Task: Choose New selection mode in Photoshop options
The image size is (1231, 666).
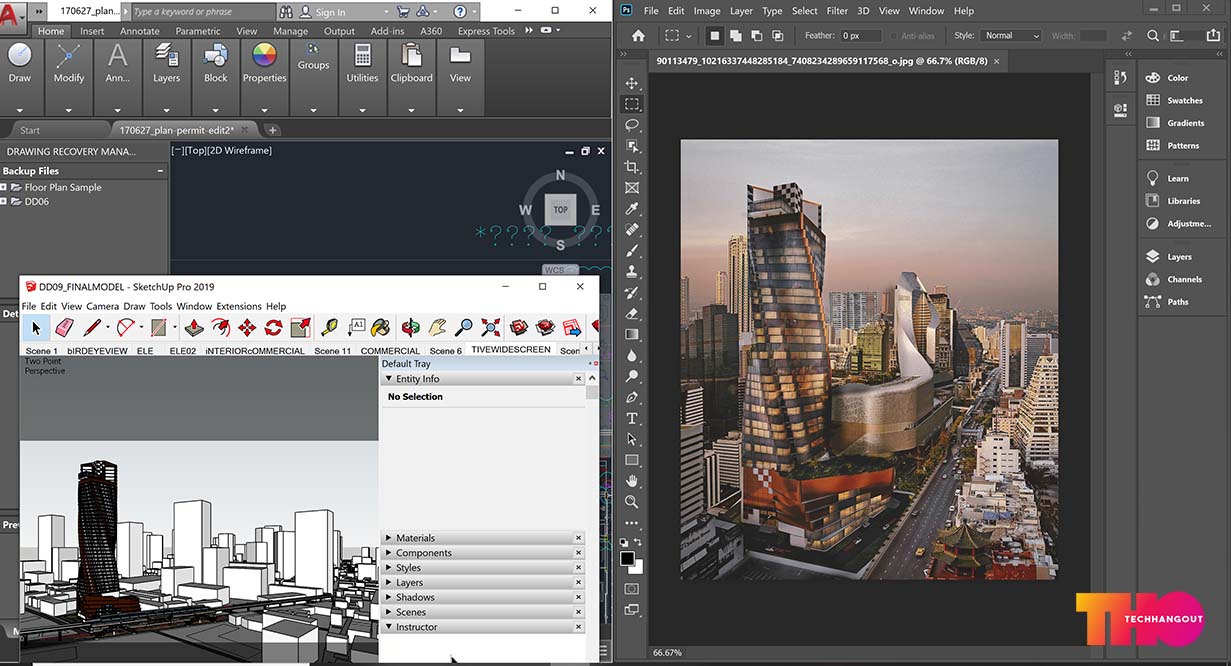Action: [x=714, y=36]
